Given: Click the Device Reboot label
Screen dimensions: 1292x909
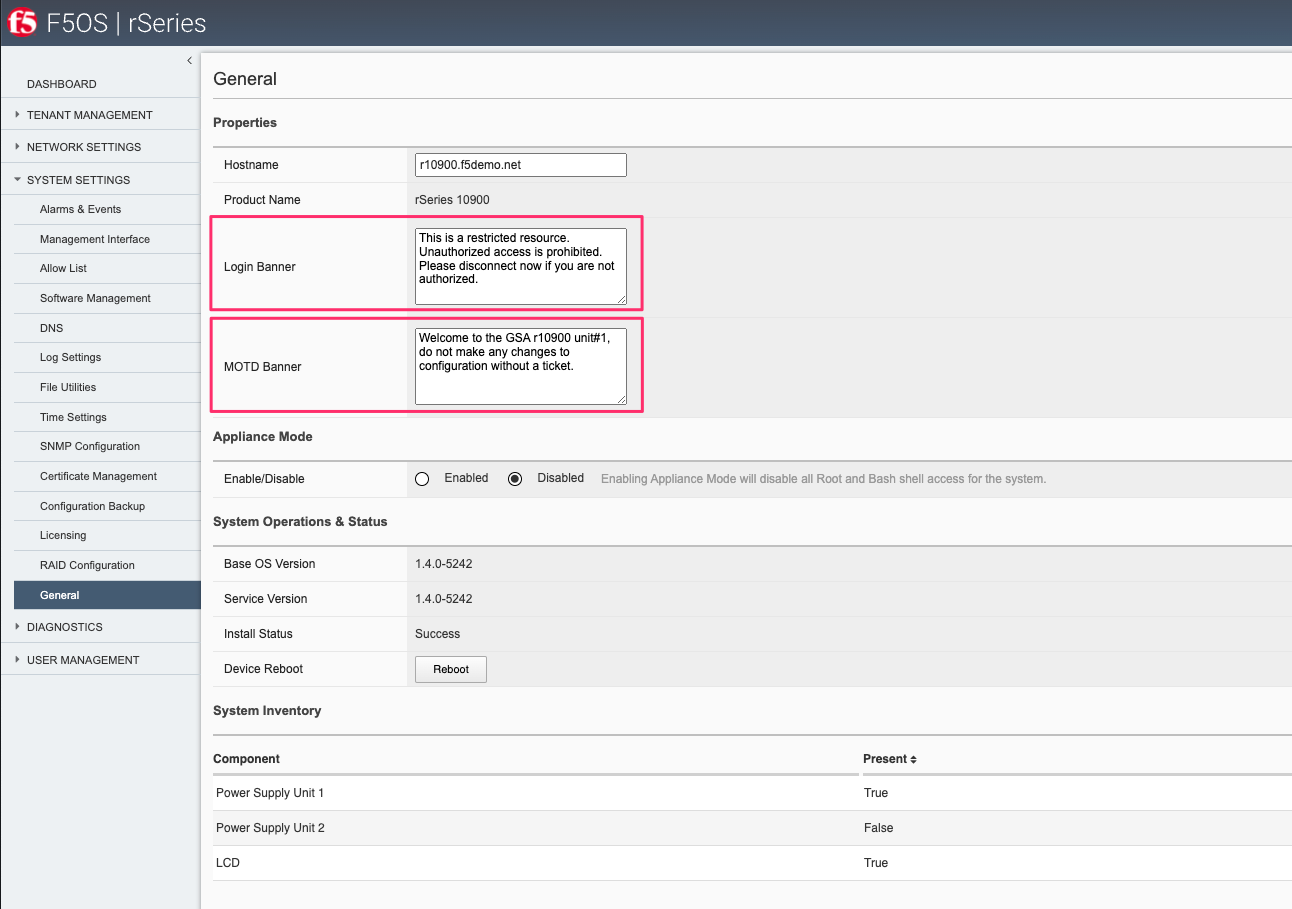Looking at the screenshot, I should coord(263,669).
